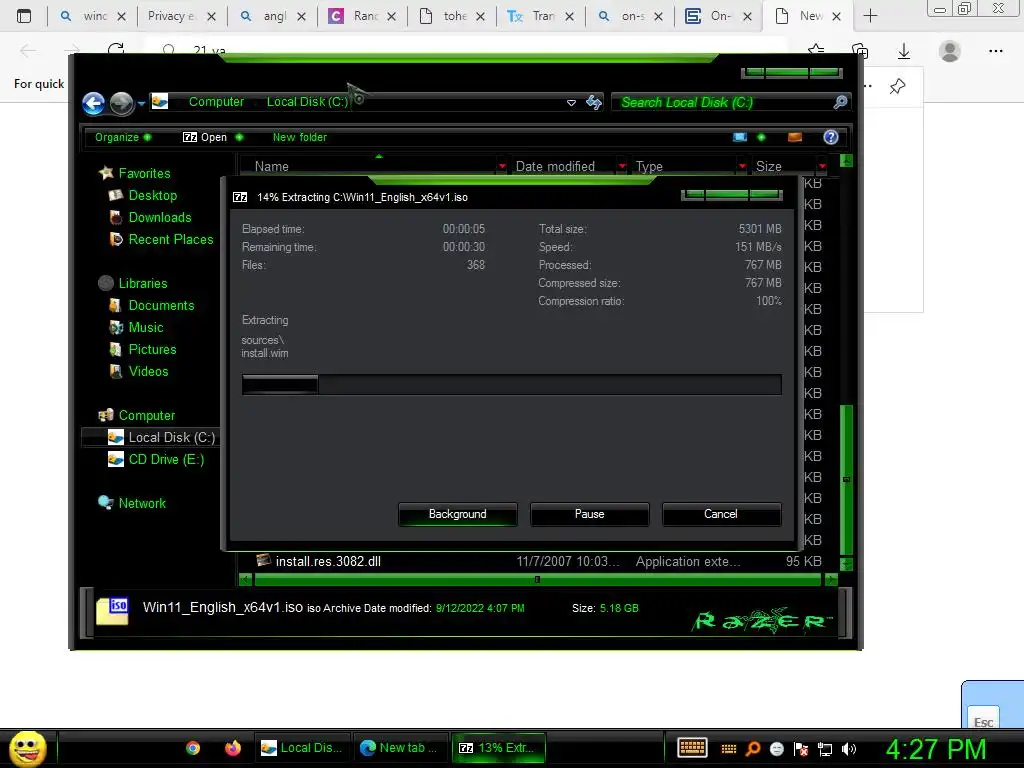Screen dimensions: 1024x768
Task: Click the extraction progress bar
Action: (511, 385)
